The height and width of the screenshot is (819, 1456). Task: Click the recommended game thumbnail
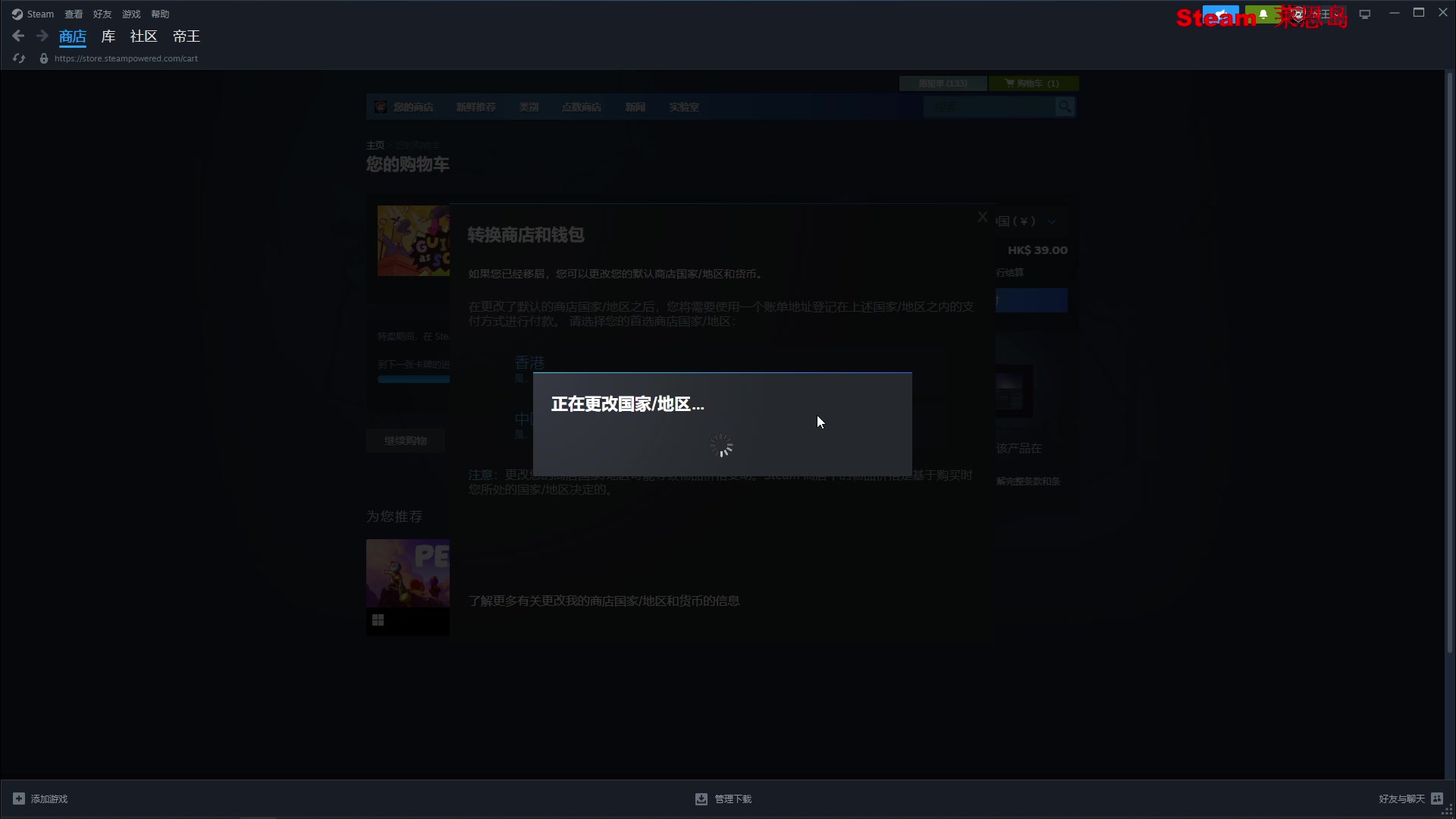click(408, 573)
